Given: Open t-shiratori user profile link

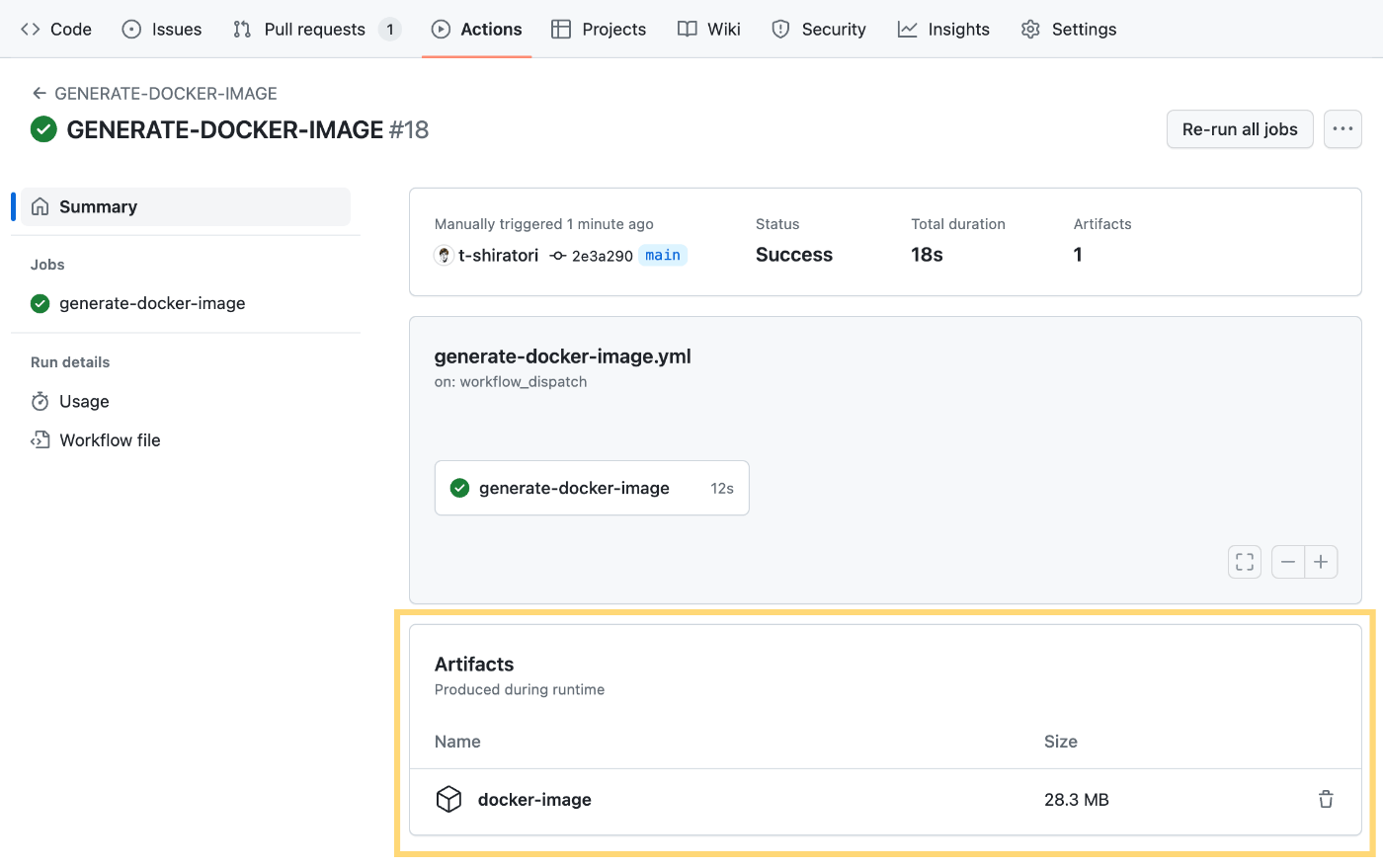Looking at the screenshot, I should [x=498, y=255].
